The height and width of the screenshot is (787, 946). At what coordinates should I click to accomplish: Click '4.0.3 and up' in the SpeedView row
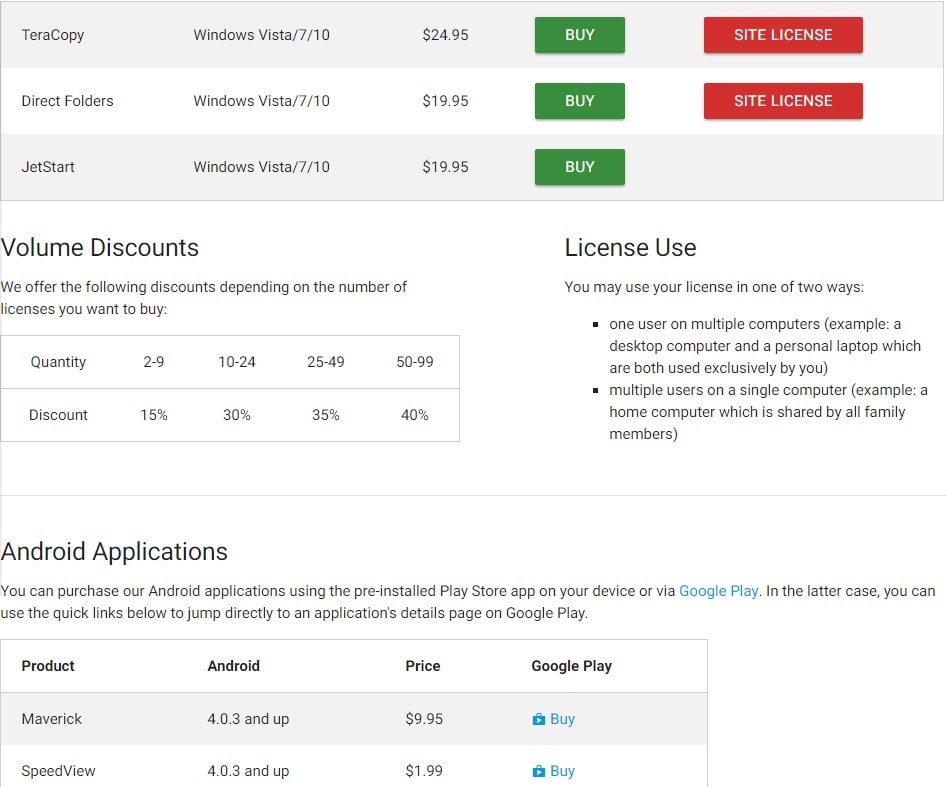coord(248,771)
